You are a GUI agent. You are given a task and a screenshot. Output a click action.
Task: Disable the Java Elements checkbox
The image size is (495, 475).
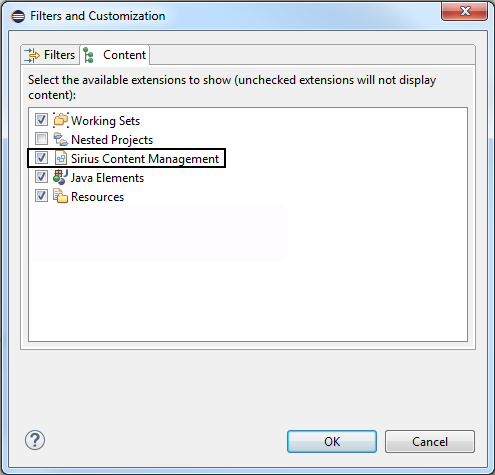click(x=41, y=177)
